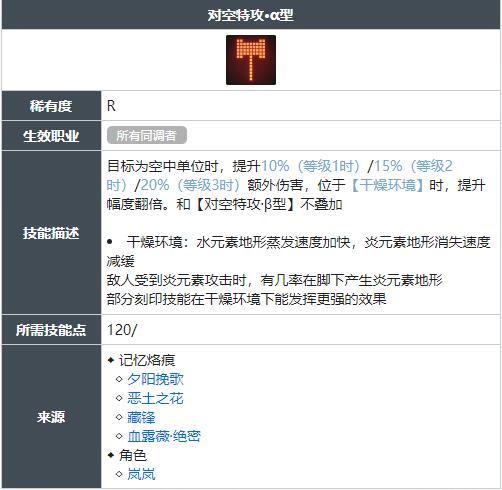Click the 角色 source heading
The height and width of the screenshot is (490, 502).
[x=133, y=455]
